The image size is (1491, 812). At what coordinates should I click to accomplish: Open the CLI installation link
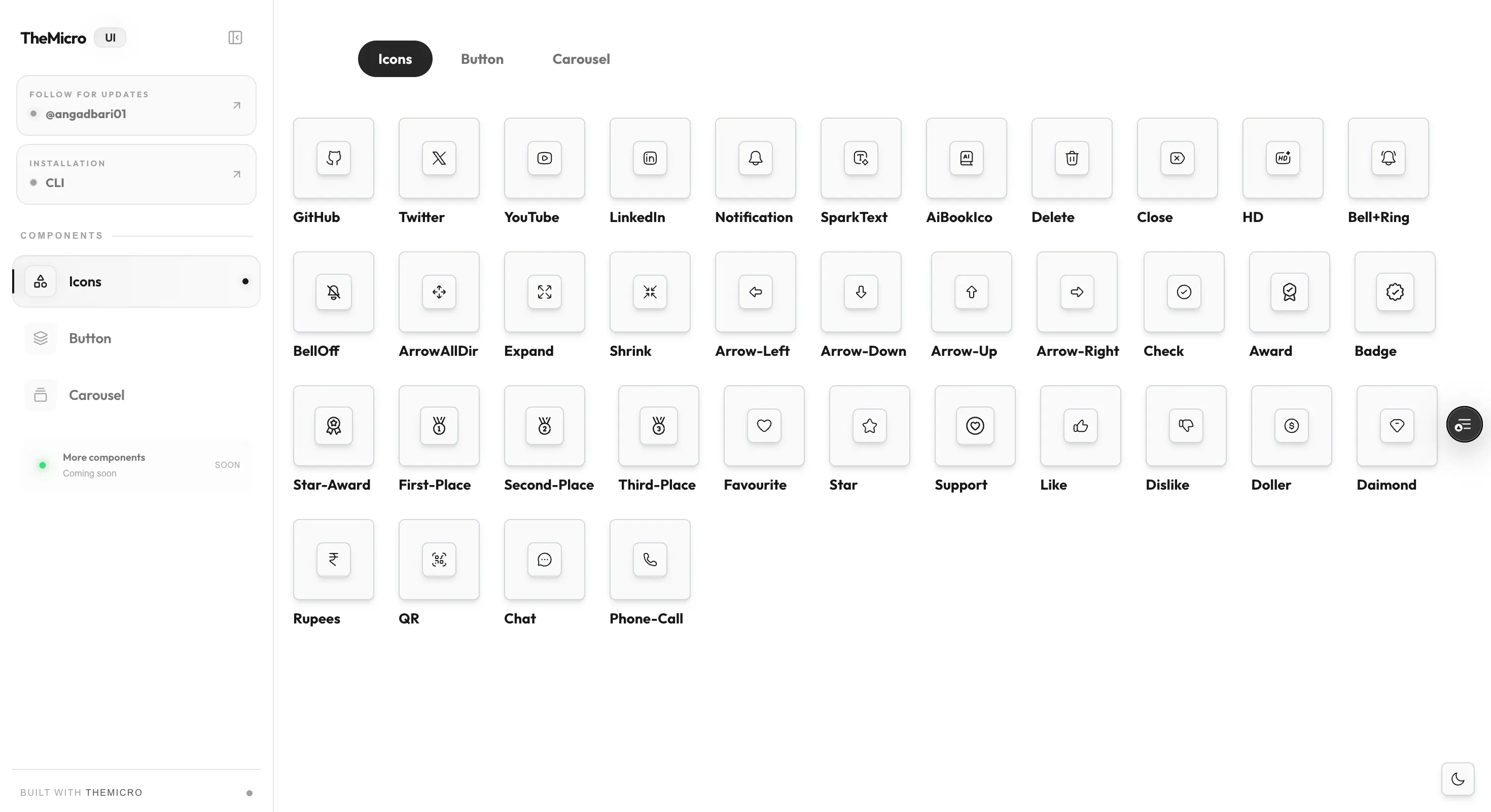[x=136, y=174]
